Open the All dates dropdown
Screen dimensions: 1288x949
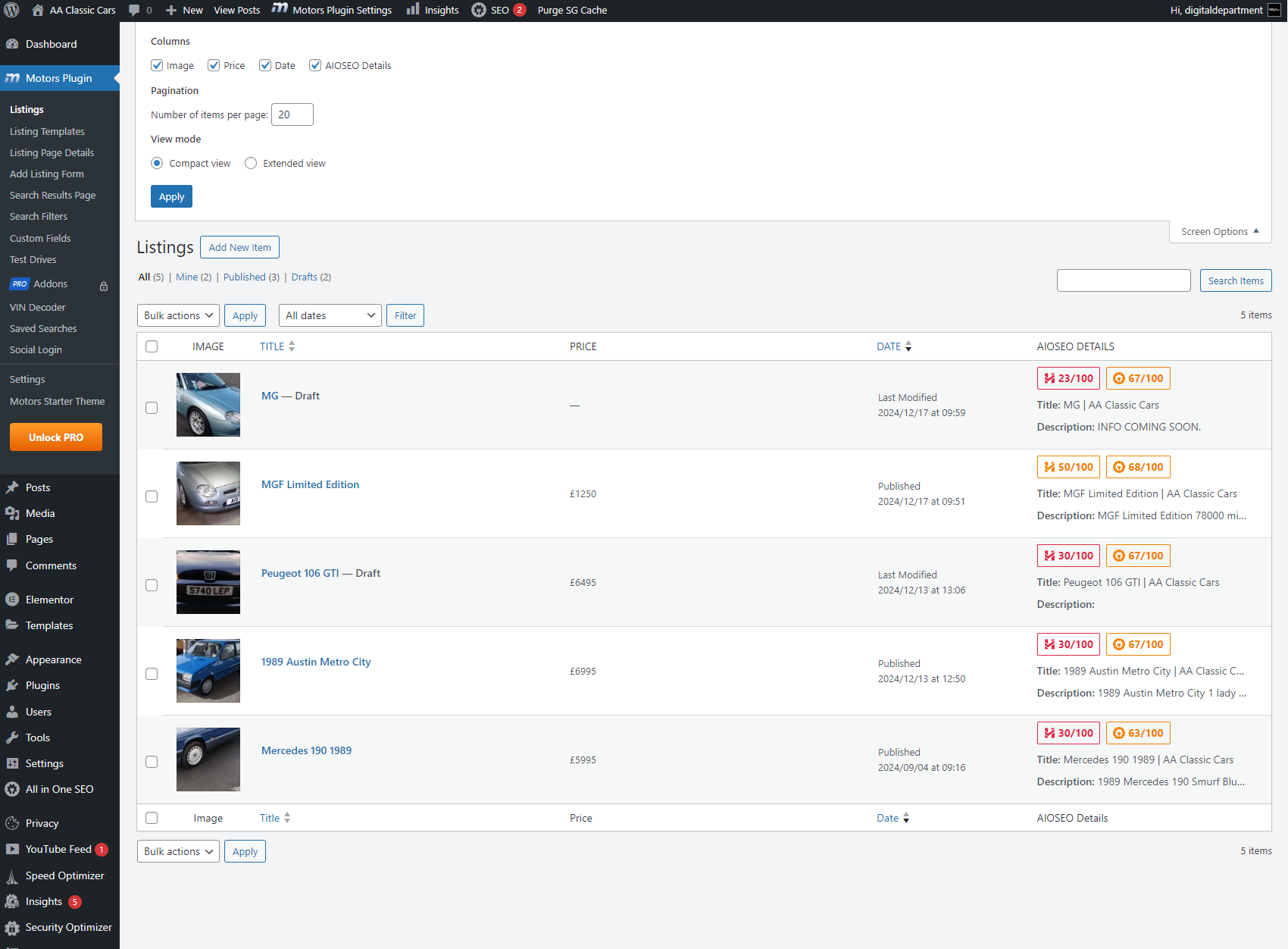click(x=330, y=315)
